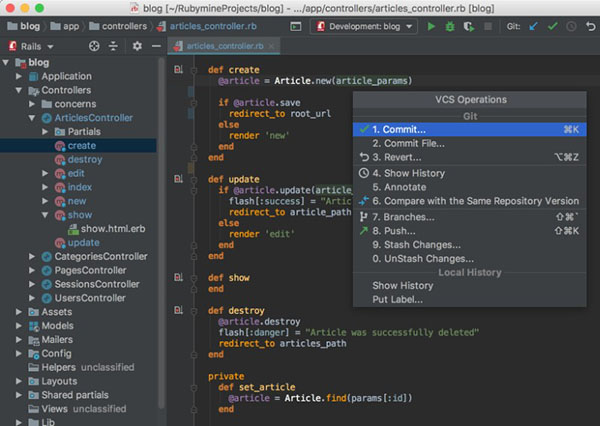Screen dimensions: 600x426
Task: Expand the Application node
Action: (x=19, y=76)
